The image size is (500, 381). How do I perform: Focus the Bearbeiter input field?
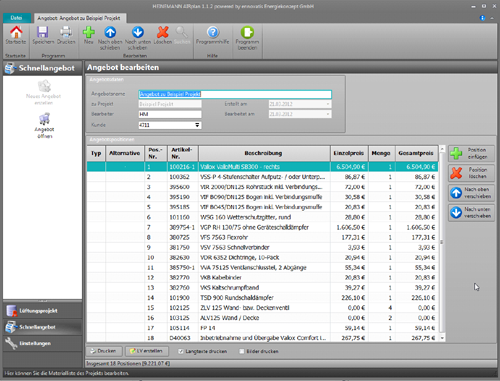(170, 114)
